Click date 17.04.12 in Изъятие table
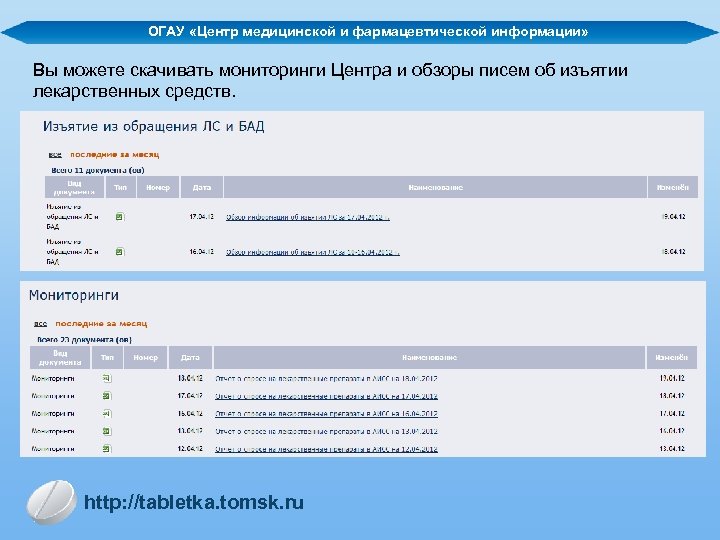This screenshot has width=720, height=540. point(202,216)
